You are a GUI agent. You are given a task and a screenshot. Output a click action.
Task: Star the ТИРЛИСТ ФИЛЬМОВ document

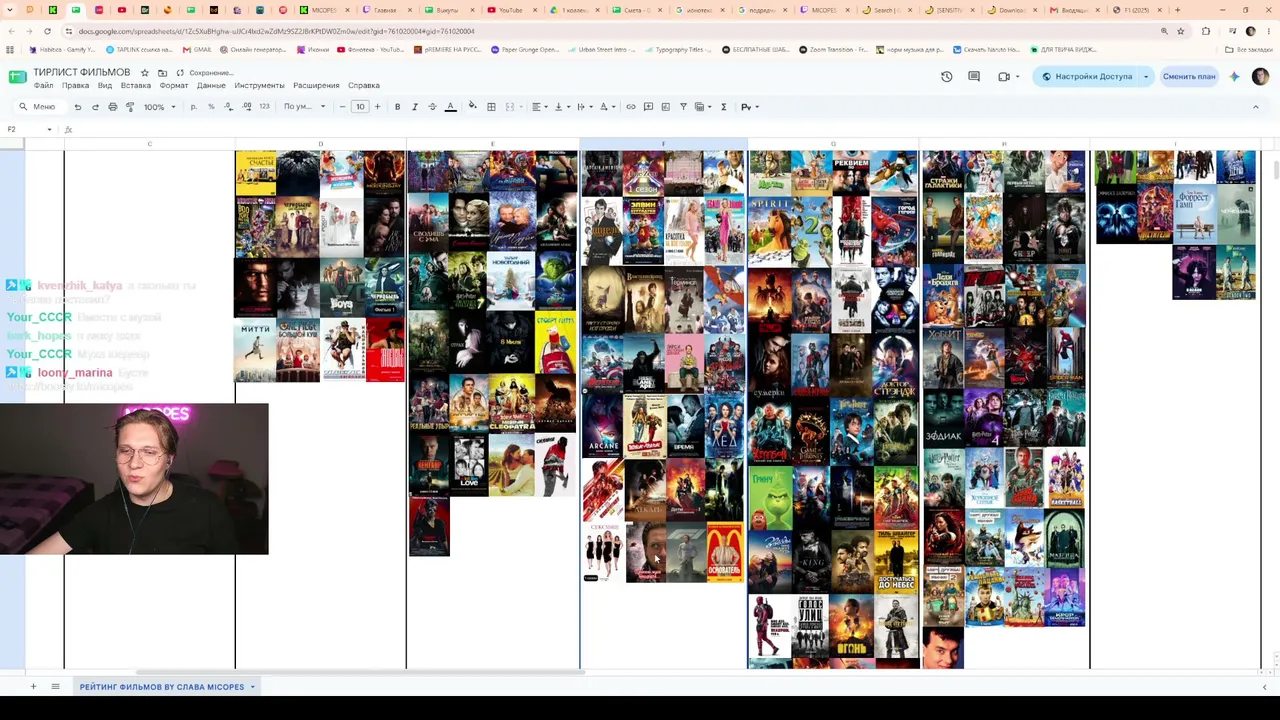pos(145,73)
